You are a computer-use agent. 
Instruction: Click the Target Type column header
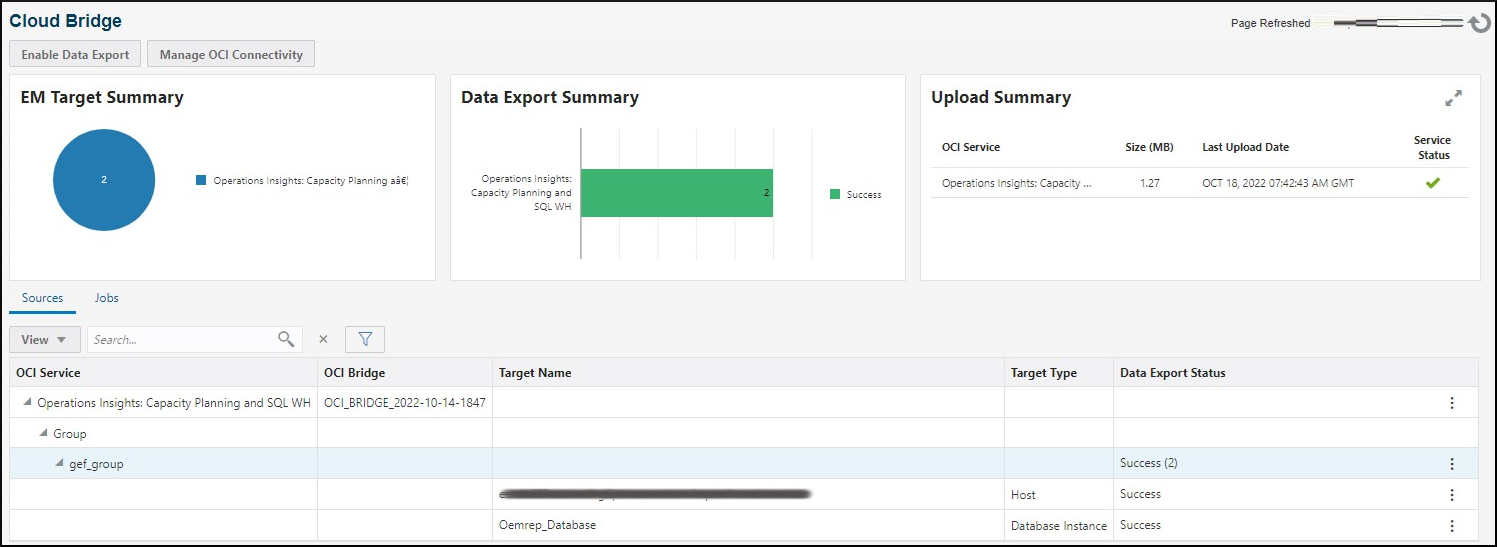pyautogui.click(x=1059, y=372)
